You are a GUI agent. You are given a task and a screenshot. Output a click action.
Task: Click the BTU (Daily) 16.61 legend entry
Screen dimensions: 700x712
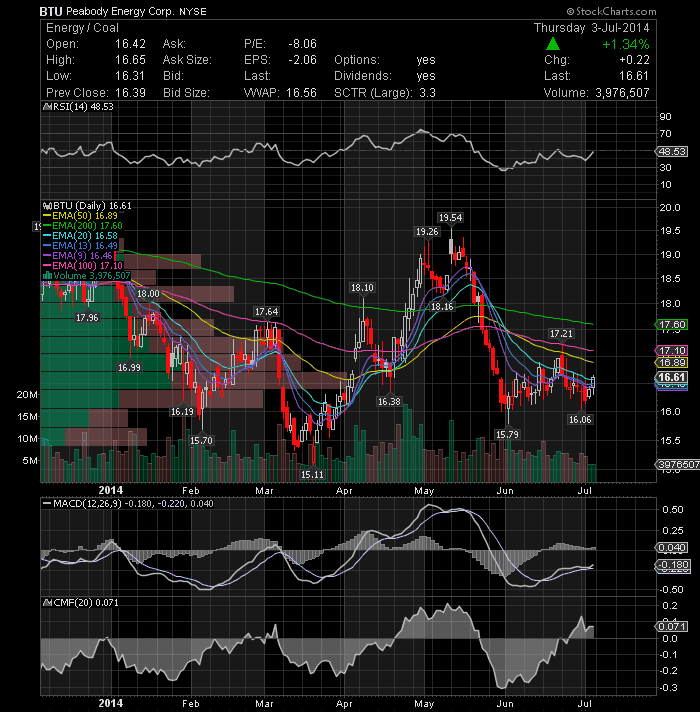coord(87,206)
